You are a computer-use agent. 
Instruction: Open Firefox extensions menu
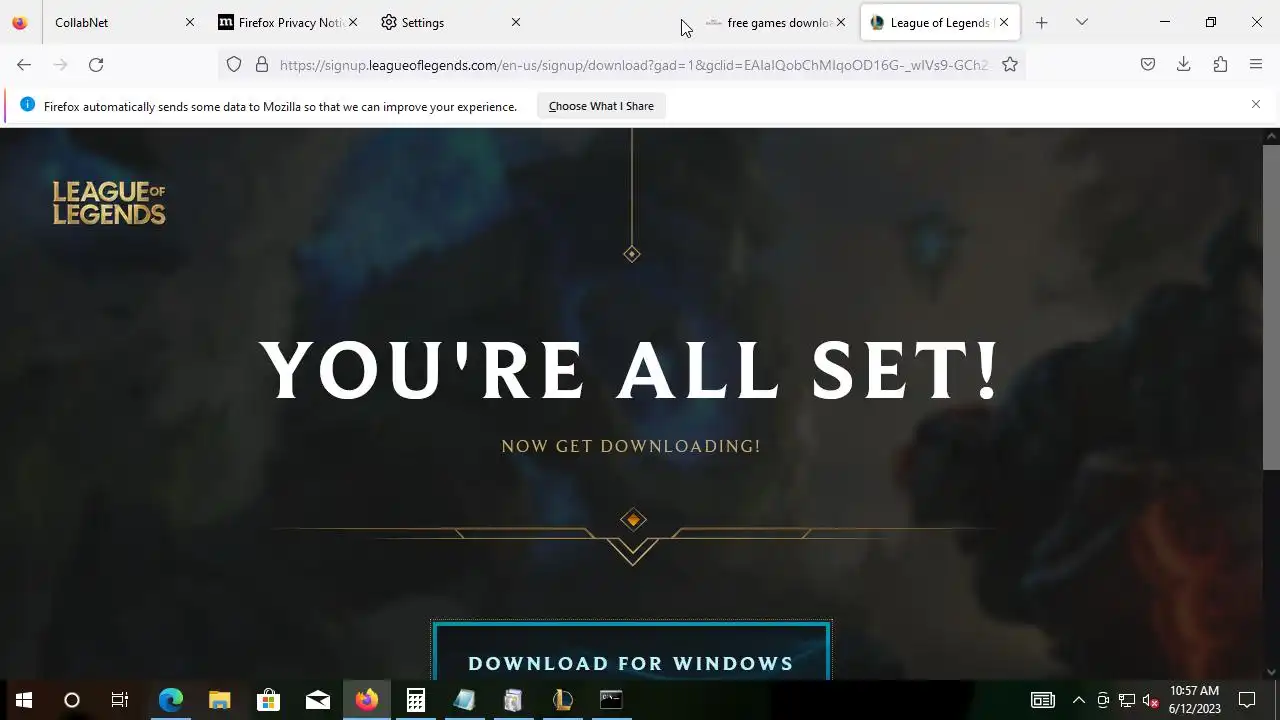click(x=1220, y=64)
